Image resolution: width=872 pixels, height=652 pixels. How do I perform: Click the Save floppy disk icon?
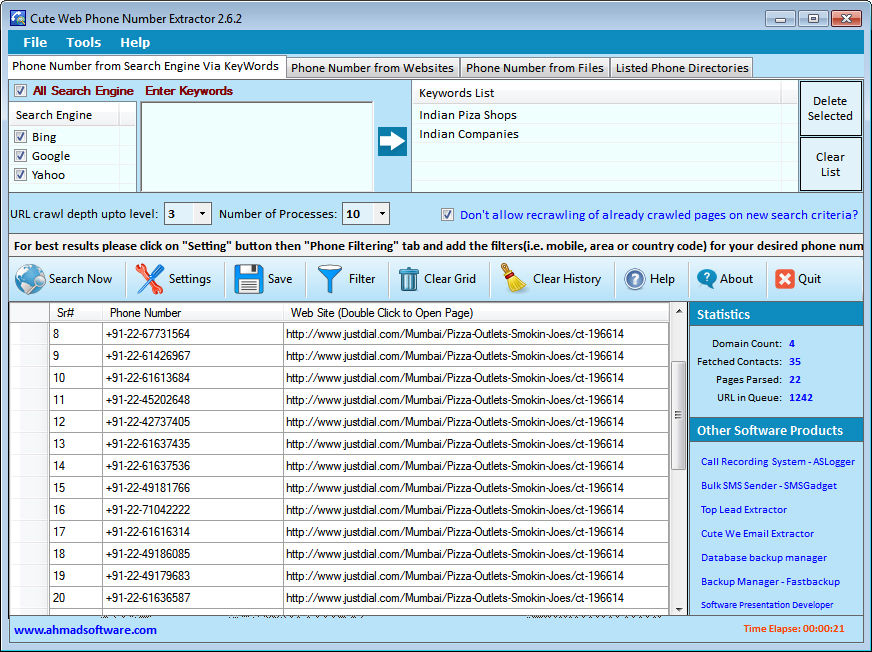coord(249,279)
